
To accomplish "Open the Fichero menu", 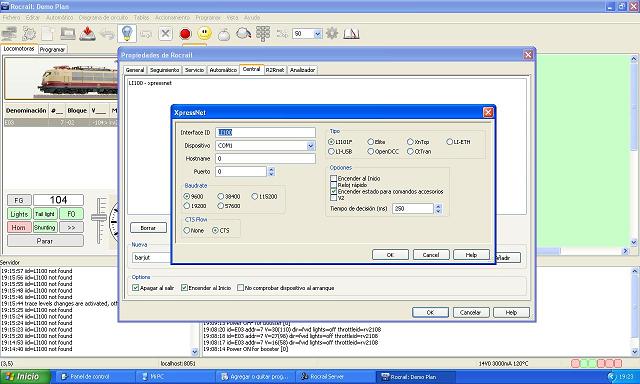I will point(11,18).
